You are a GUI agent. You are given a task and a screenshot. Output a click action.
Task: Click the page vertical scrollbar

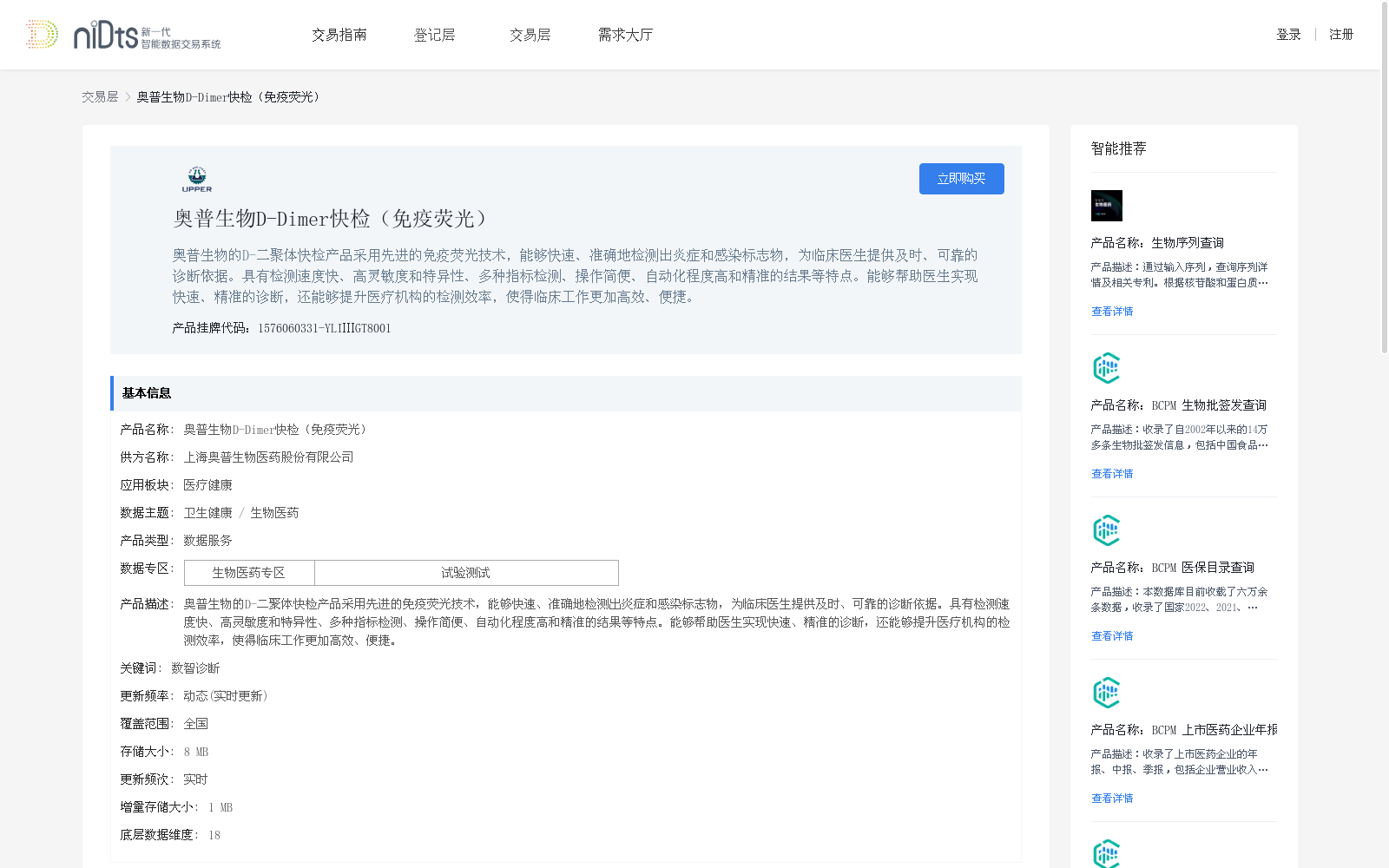(x=1385, y=178)
